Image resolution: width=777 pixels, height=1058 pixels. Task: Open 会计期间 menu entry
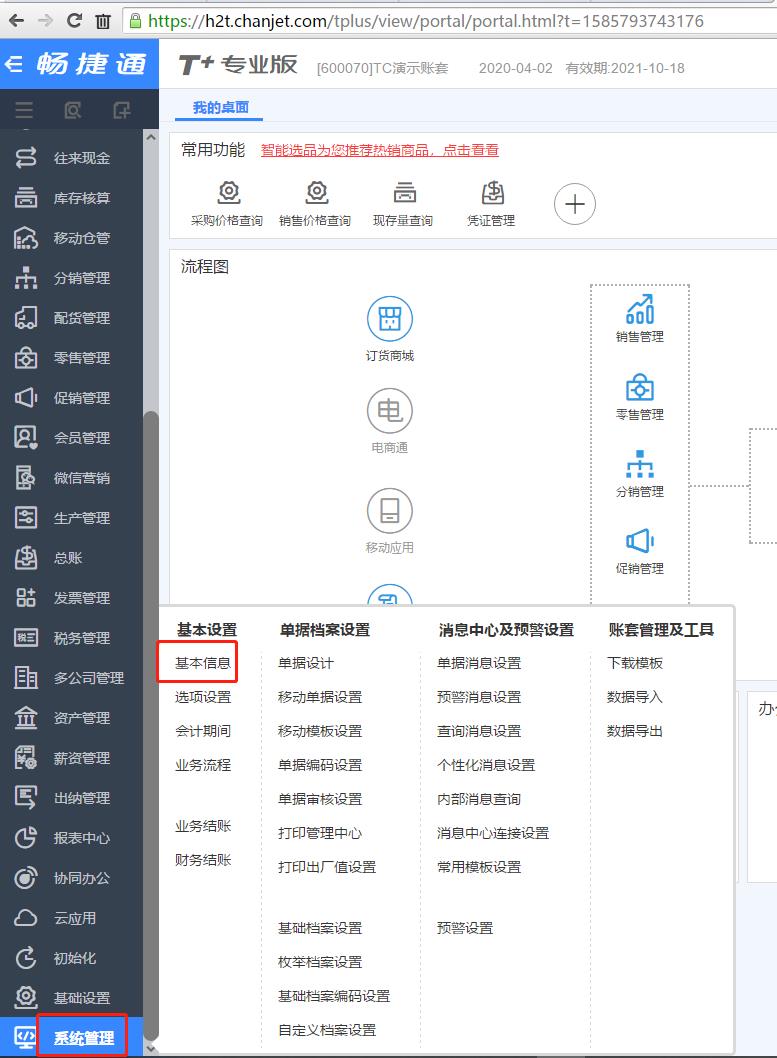(x=203, y=731)
